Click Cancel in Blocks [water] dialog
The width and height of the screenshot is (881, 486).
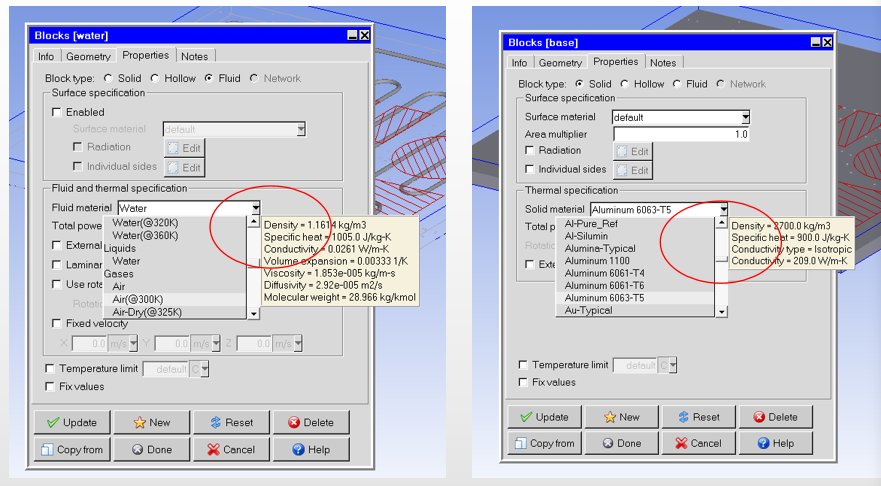click(x=231, y=450)
